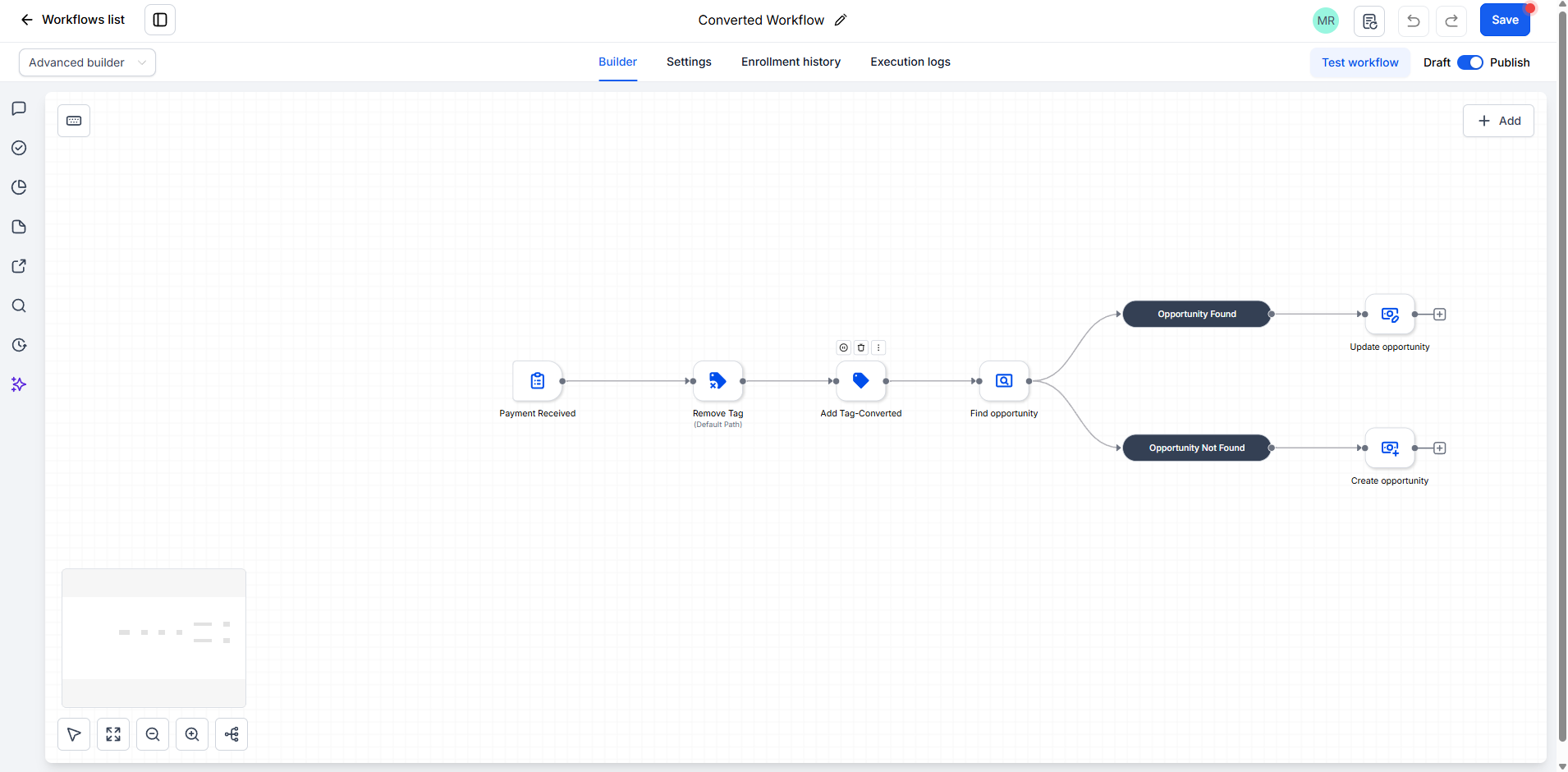Click the workflow minimap thumbnail
The height and width of the screenshot is (772, 1568).
(x=154, y=638)
